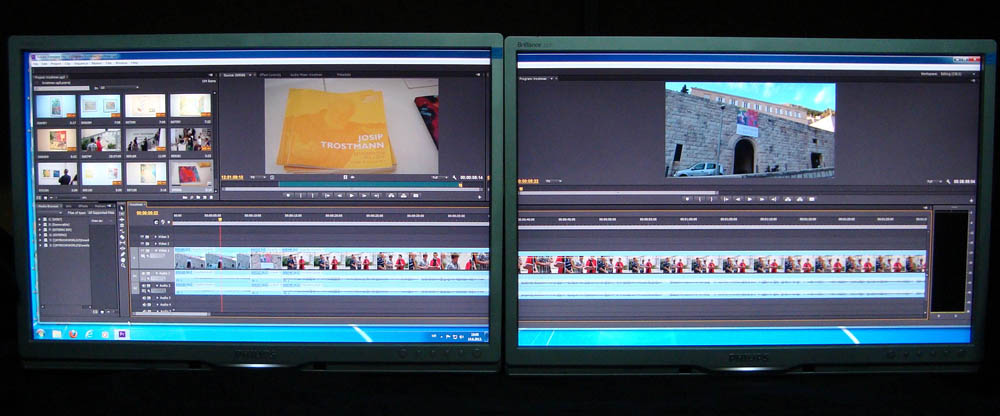Click Lift in the Program monitor
This screenshot has height=416, width=1000.
pyautogui.click(x=788, y=199)
